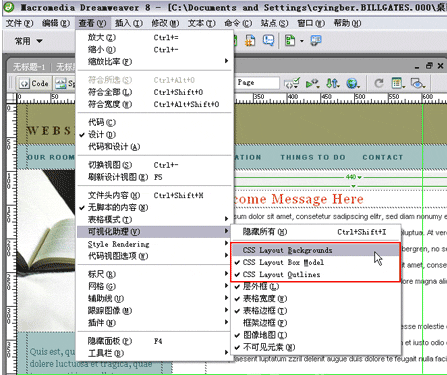Choose 切换视图 menu item
This screenshot has width=447, height=375.
154,165
